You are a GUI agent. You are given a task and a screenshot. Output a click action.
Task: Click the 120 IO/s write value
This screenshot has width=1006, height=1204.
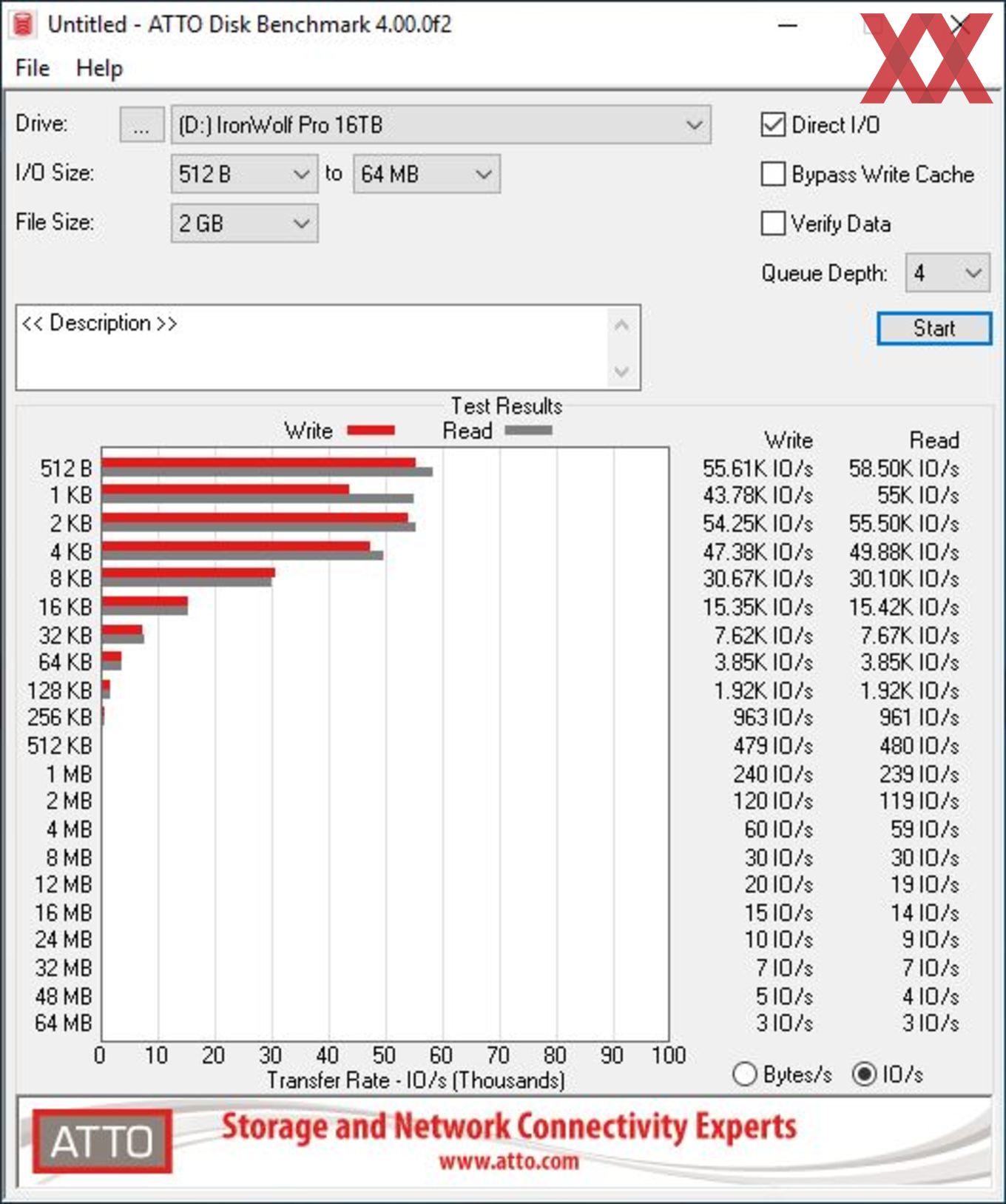pos(773,801)
